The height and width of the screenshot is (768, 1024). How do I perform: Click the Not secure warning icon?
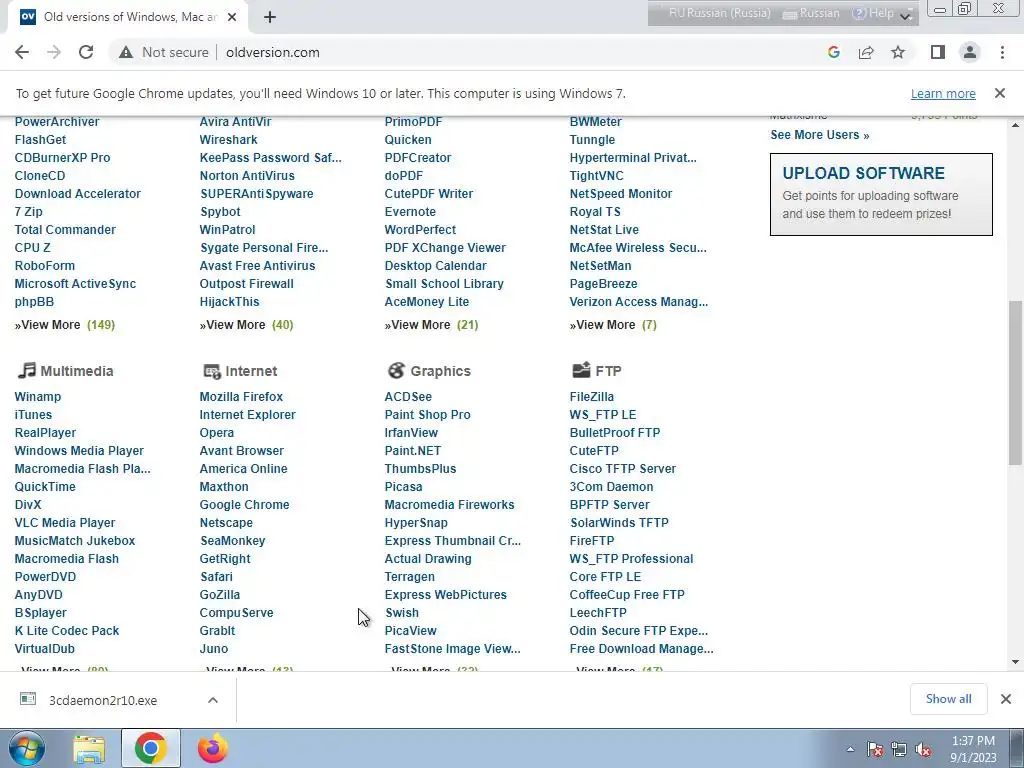(125, 52)
